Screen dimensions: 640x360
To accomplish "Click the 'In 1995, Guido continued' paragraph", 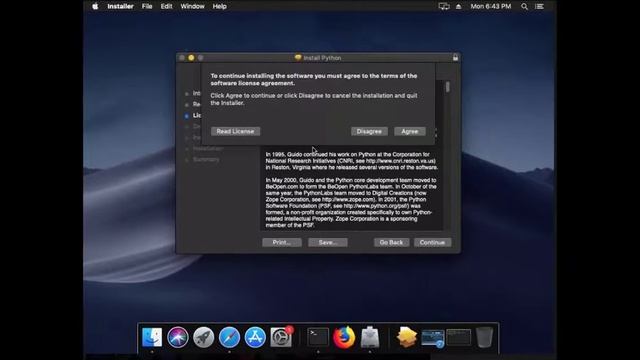I will point(351,161).
